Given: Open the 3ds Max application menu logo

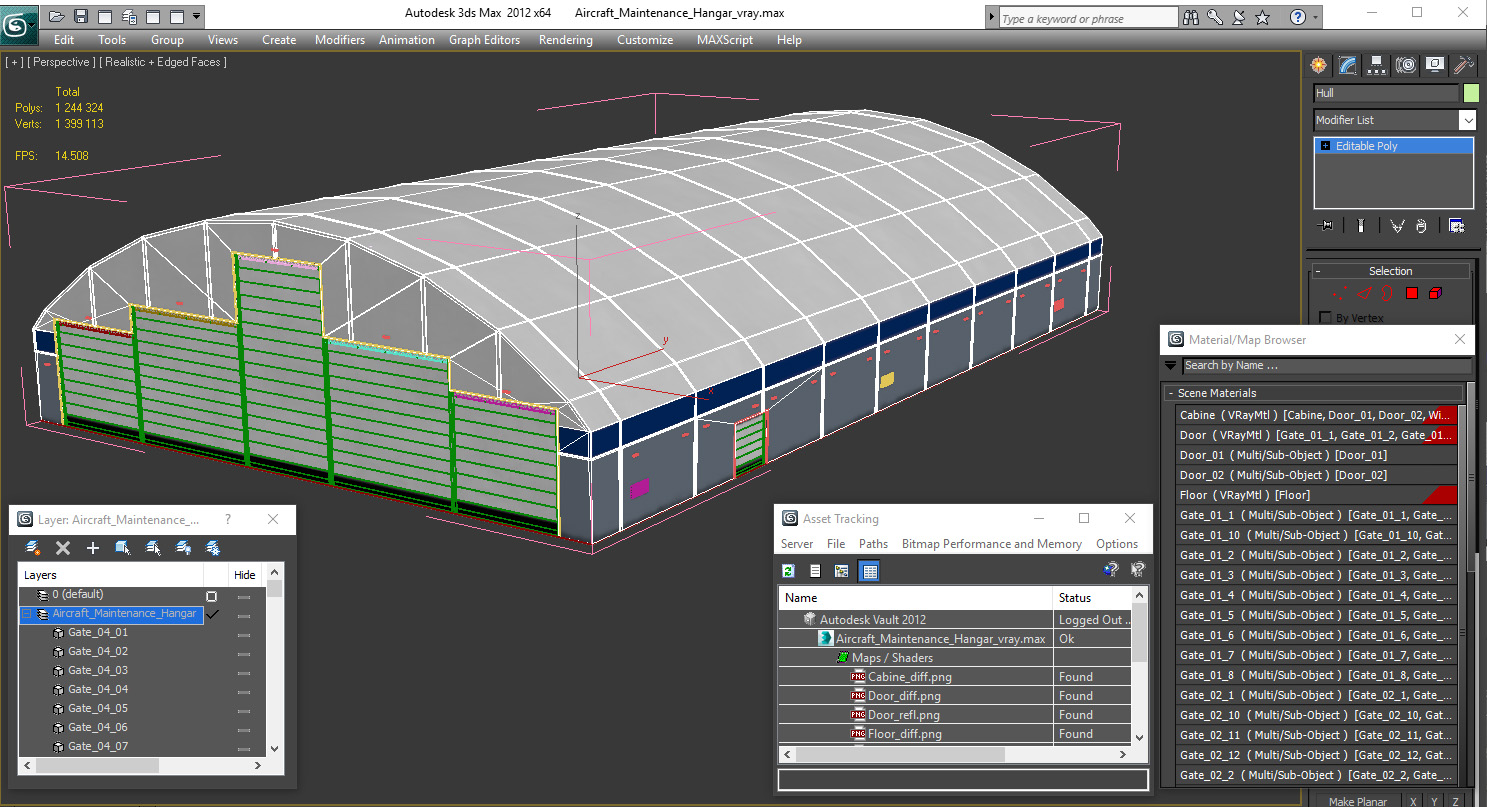Looking at the screenshot, I should pyautogui.click(x=17, y=24).
